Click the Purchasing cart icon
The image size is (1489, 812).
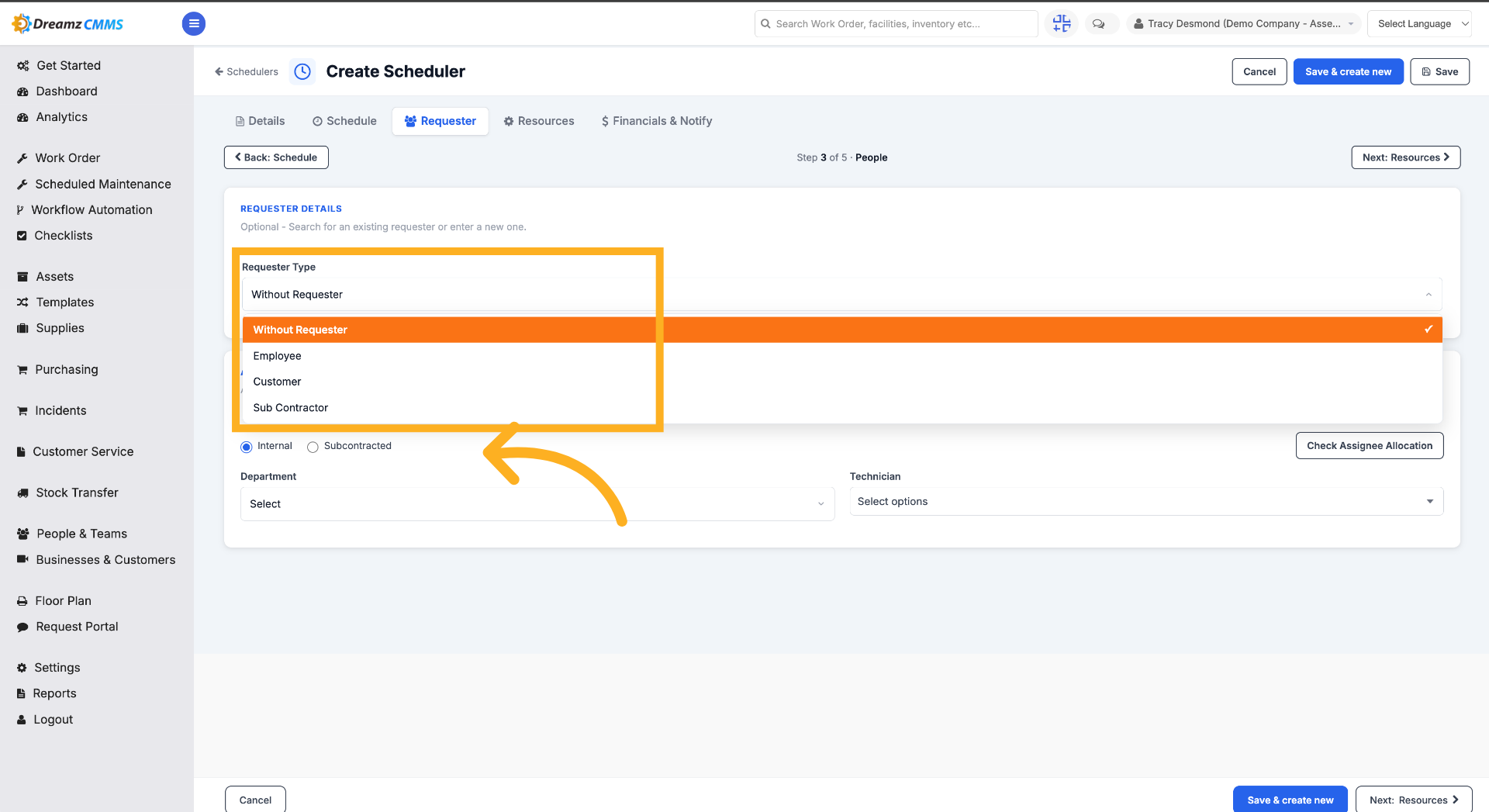coord(22,370)
